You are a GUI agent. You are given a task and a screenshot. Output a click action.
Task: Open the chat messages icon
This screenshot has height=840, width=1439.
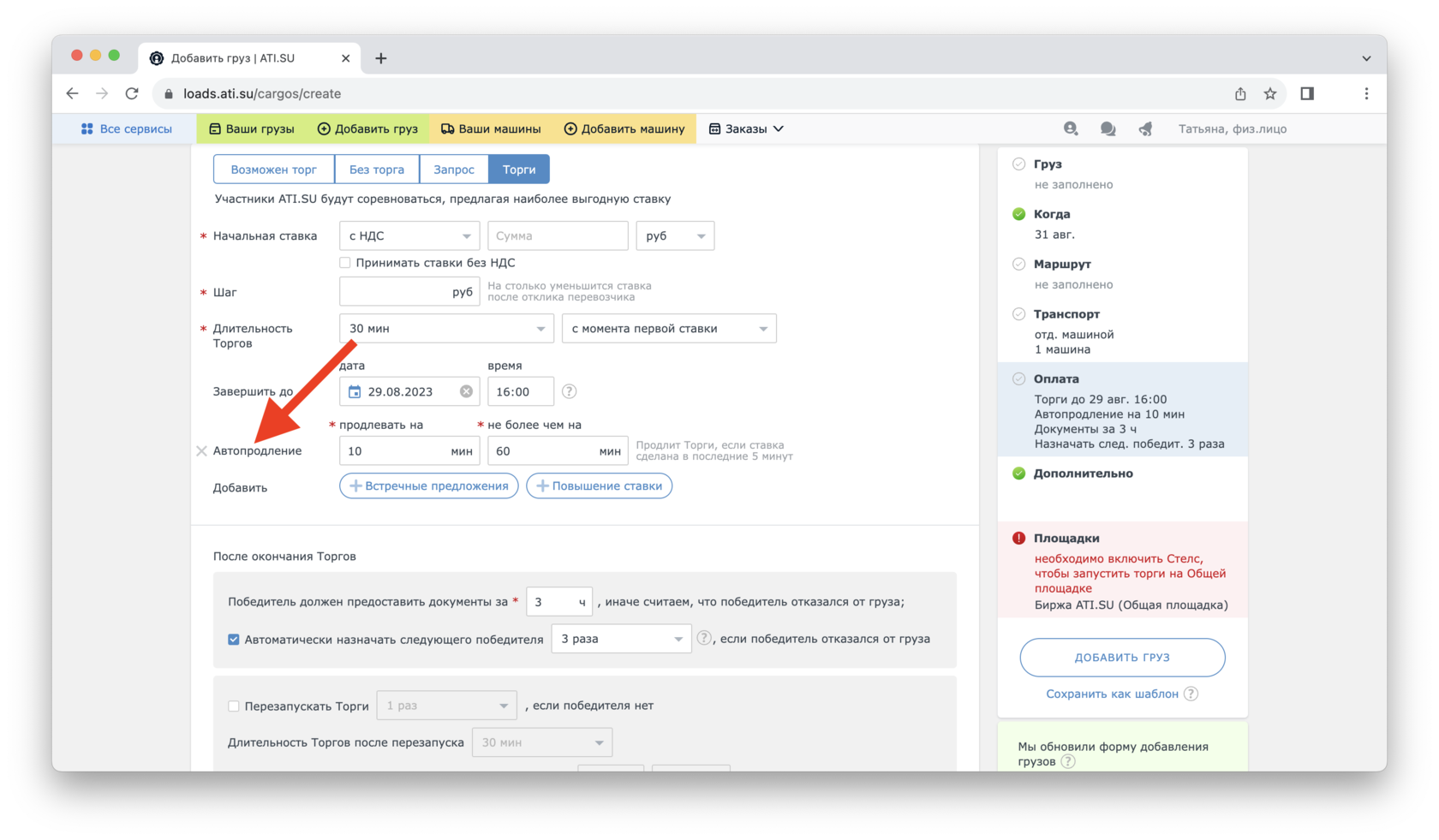[1108, 128]
